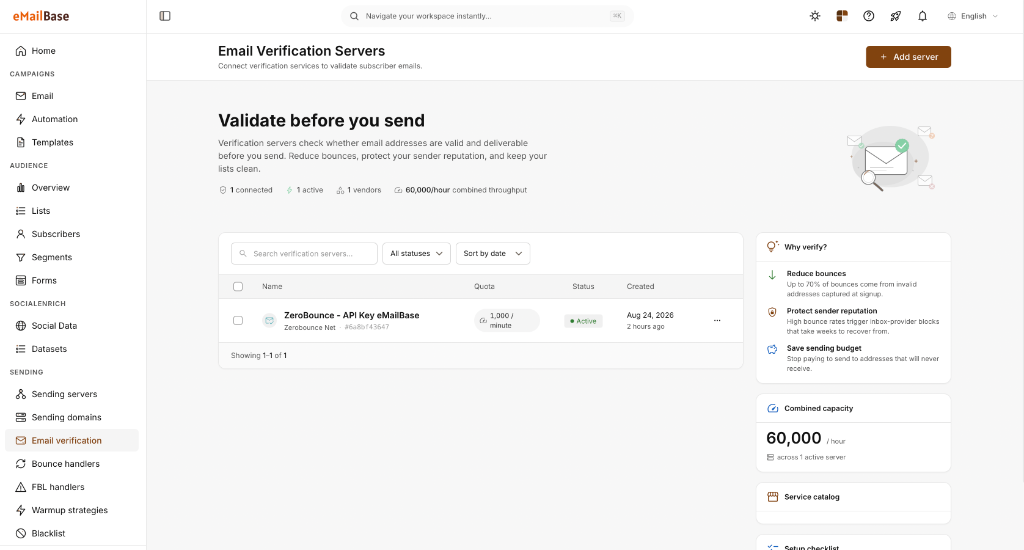Click the Sending servers network icon

coord(21,394)
